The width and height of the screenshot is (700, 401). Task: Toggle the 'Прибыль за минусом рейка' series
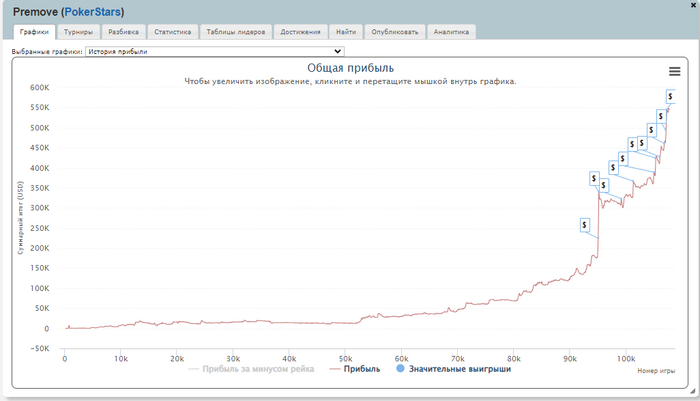point(251,369)
